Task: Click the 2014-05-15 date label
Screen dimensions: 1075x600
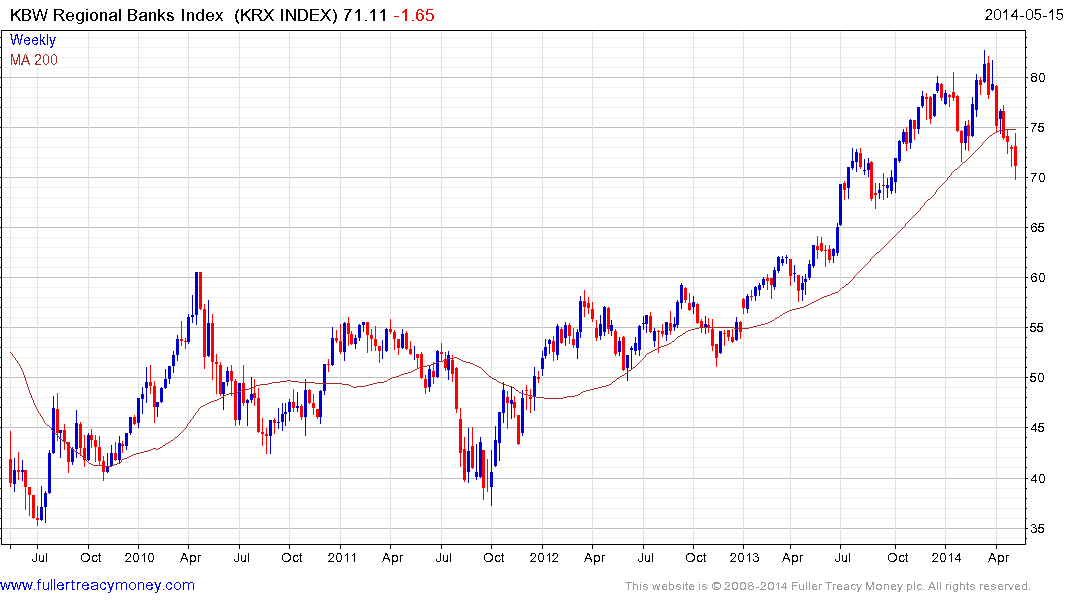Action: point(1024,15)
